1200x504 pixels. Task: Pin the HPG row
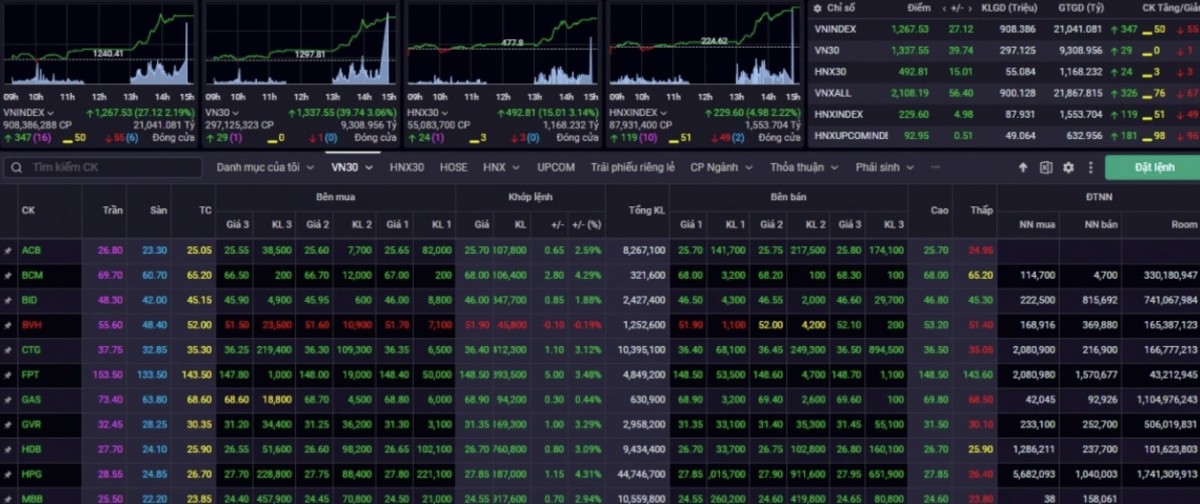(8, 474)
